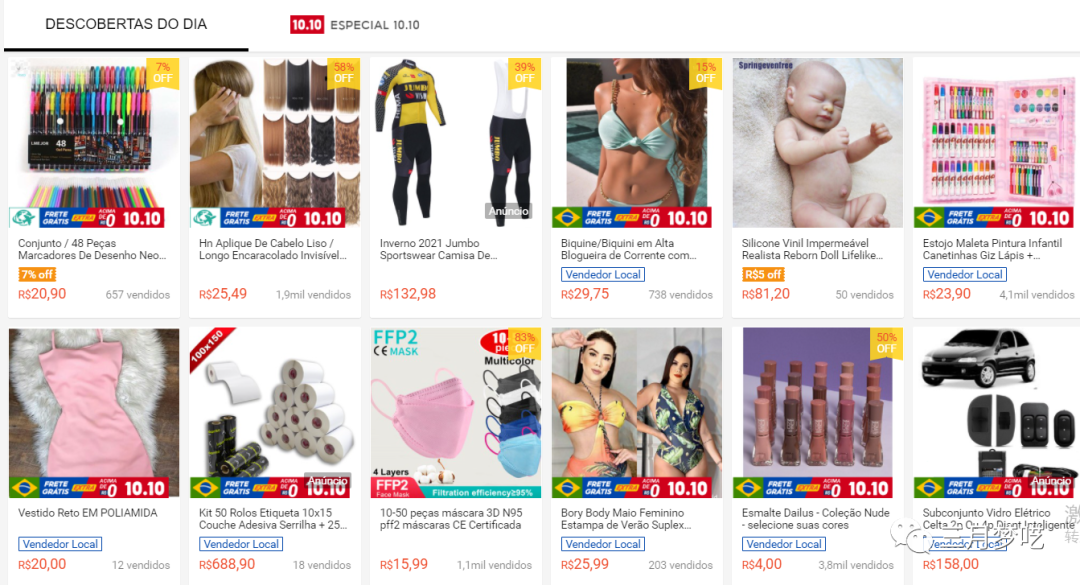Screen dimensions: 1080x585
Task: Click the 100x150 ribbon on the label rolls
Action: click(x=209, y=346)
